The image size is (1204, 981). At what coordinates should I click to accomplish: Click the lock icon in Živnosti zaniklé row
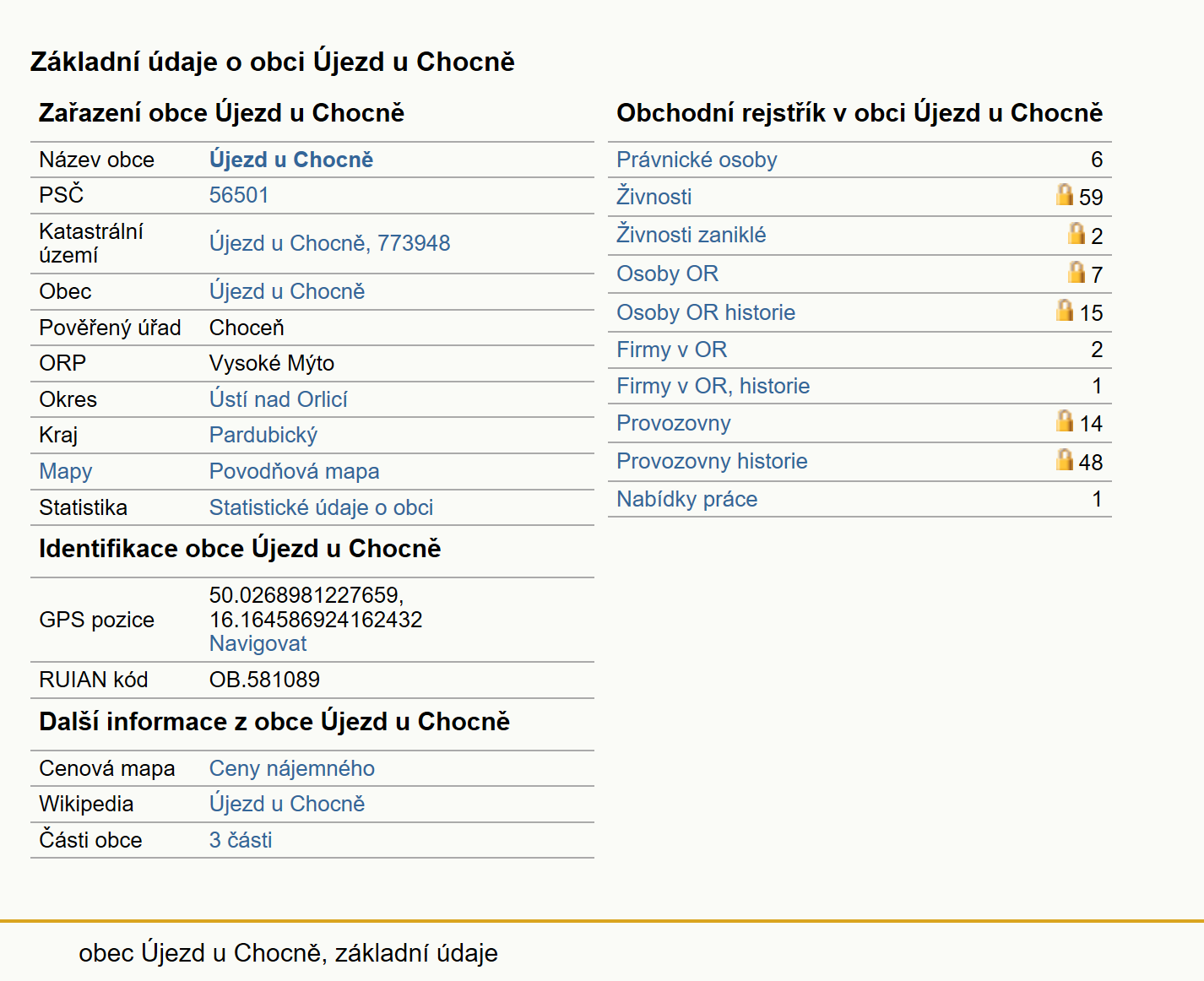coord(1077,233)
